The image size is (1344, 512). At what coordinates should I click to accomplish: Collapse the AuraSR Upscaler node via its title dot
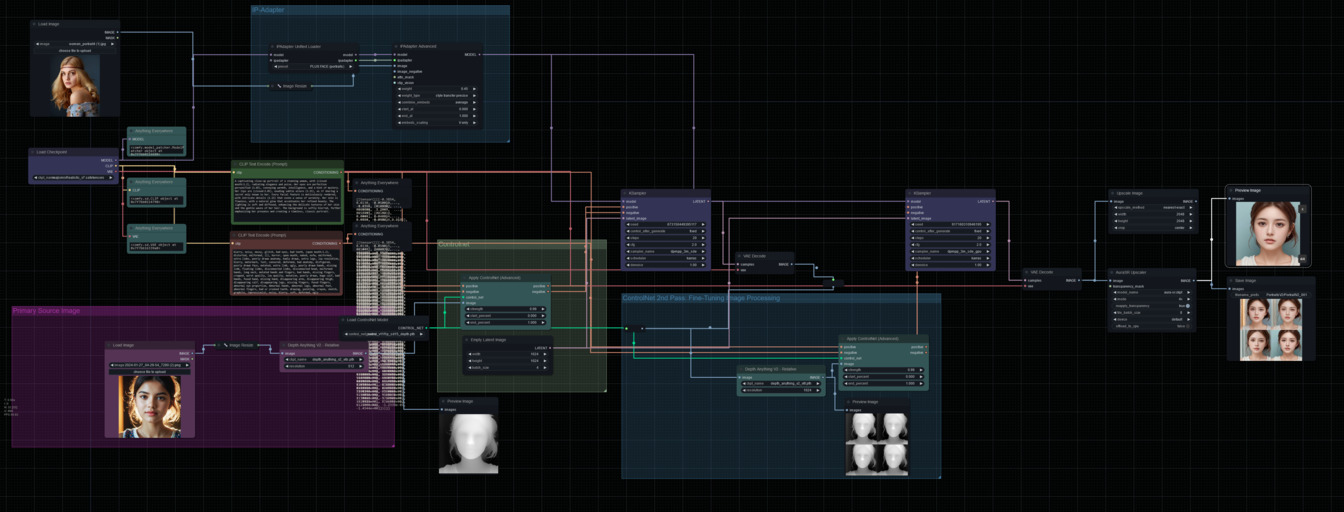coord(1113,272)
